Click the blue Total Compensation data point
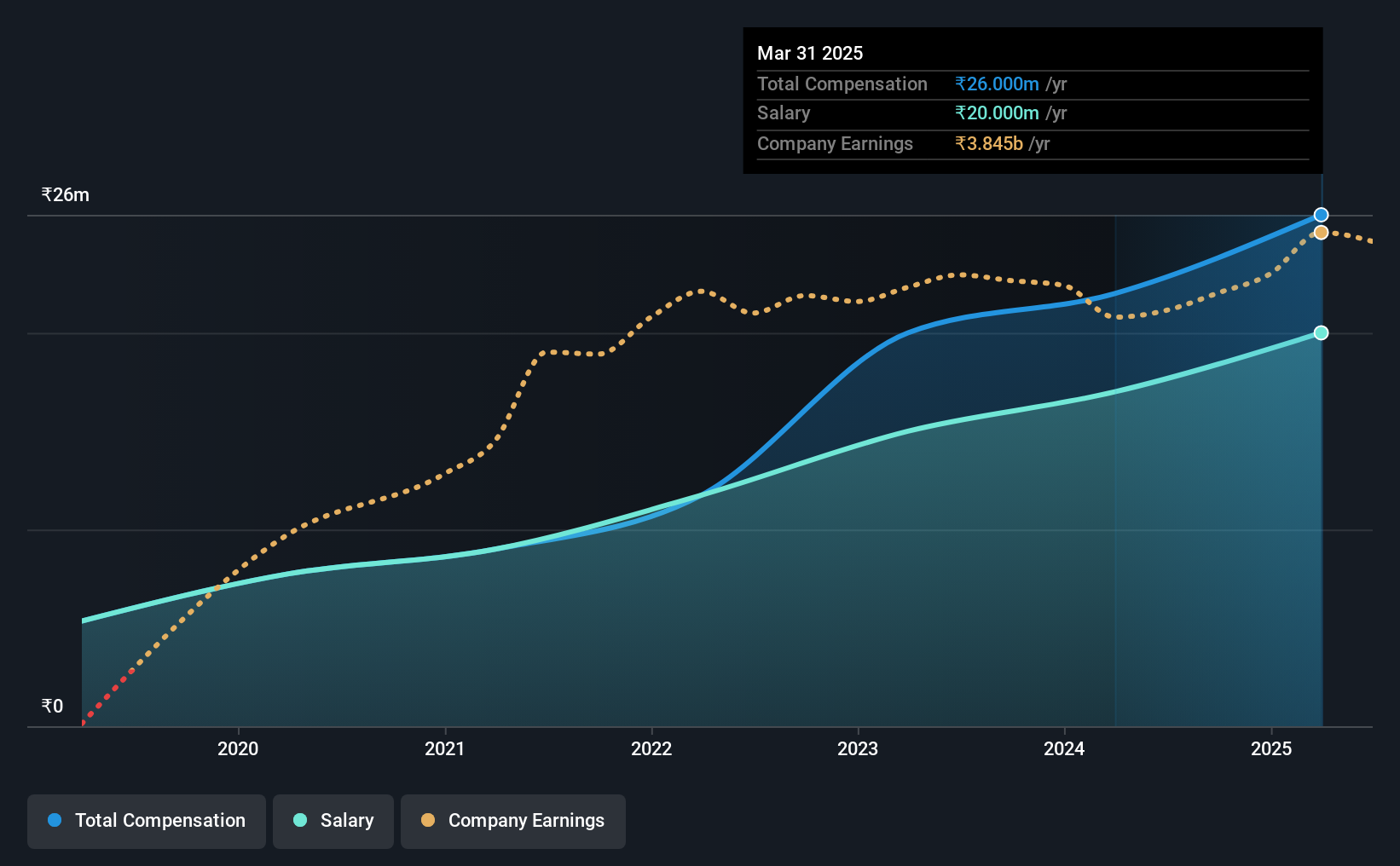The height and width of the screenshot is (866, 1400). 1321,215
